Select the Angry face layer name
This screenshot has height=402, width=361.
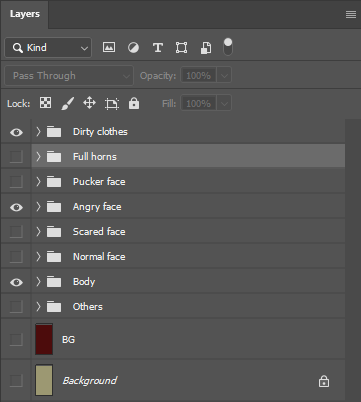tap(97, 207)
